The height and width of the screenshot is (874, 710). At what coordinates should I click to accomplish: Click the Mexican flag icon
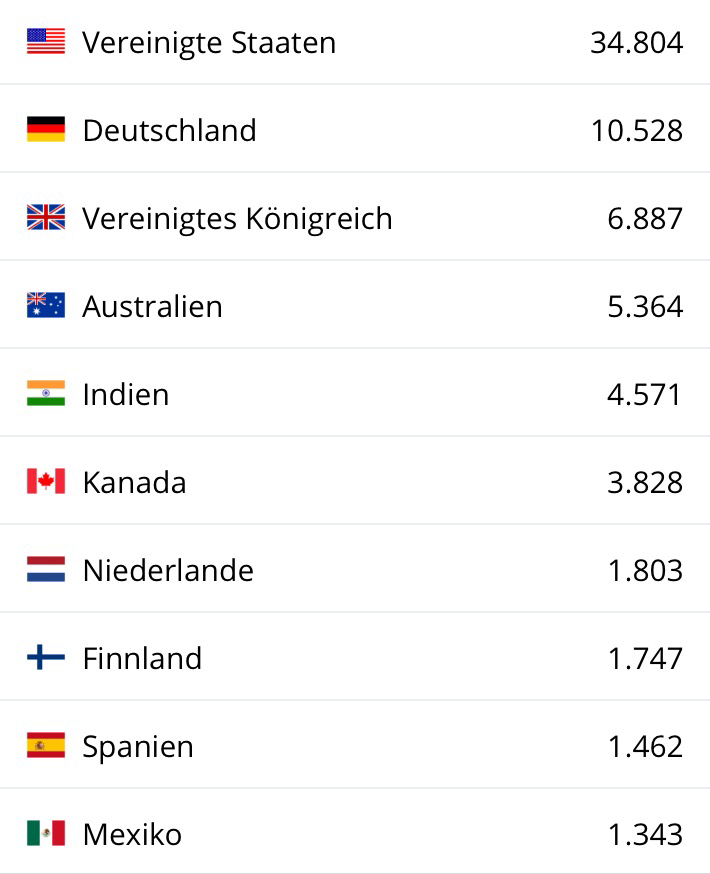pyautogui.click(x=46, y=833)
